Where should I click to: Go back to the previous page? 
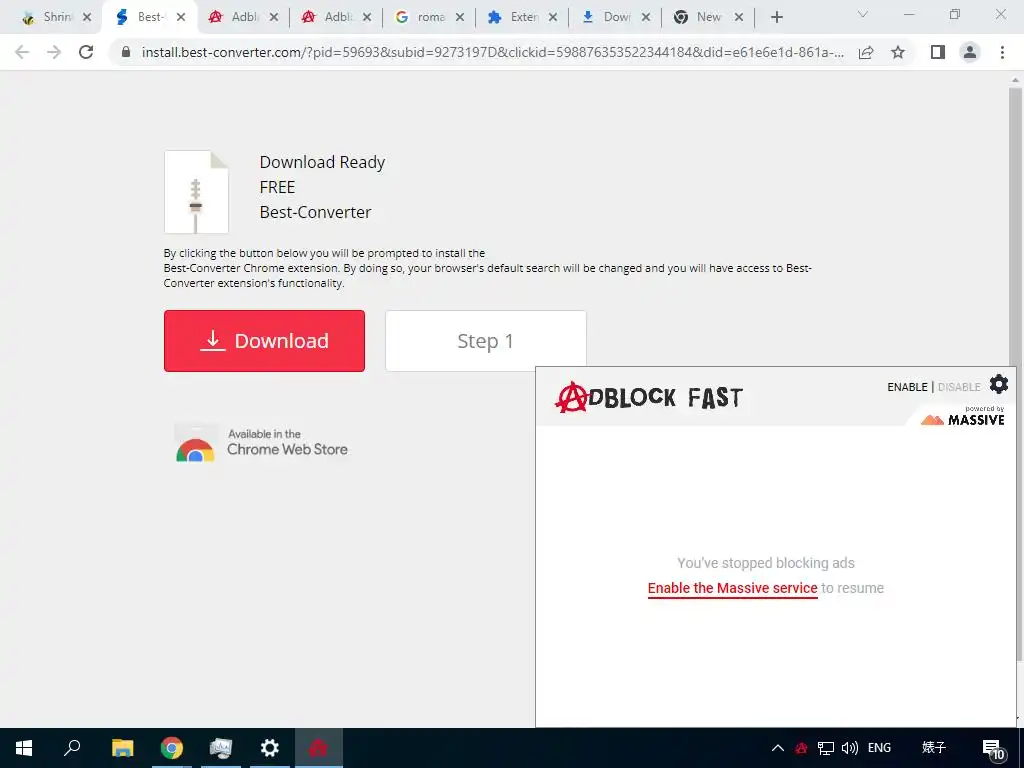click(x=22, y=52)
